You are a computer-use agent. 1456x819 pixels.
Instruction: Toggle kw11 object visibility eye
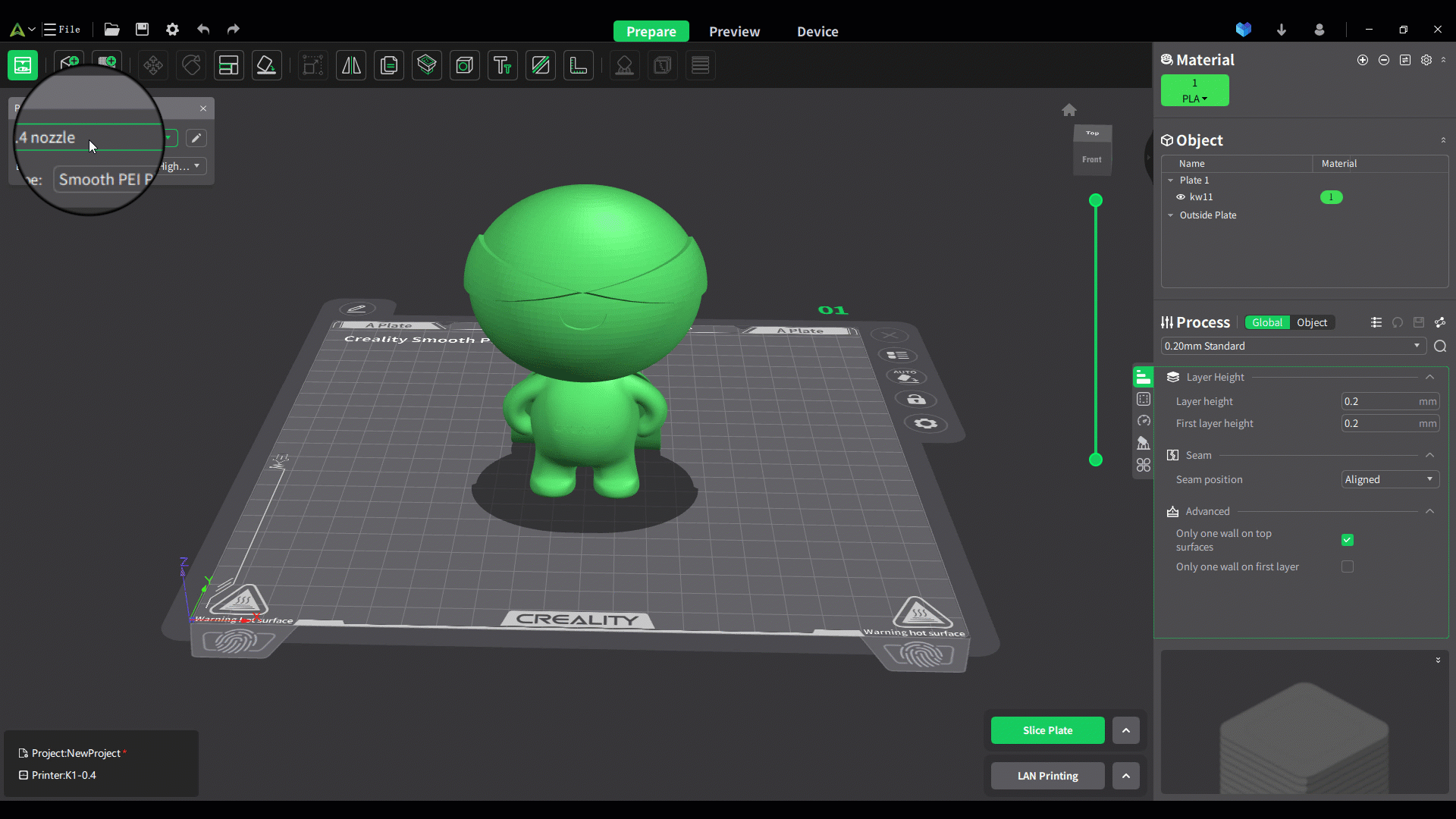(1181, 197)
